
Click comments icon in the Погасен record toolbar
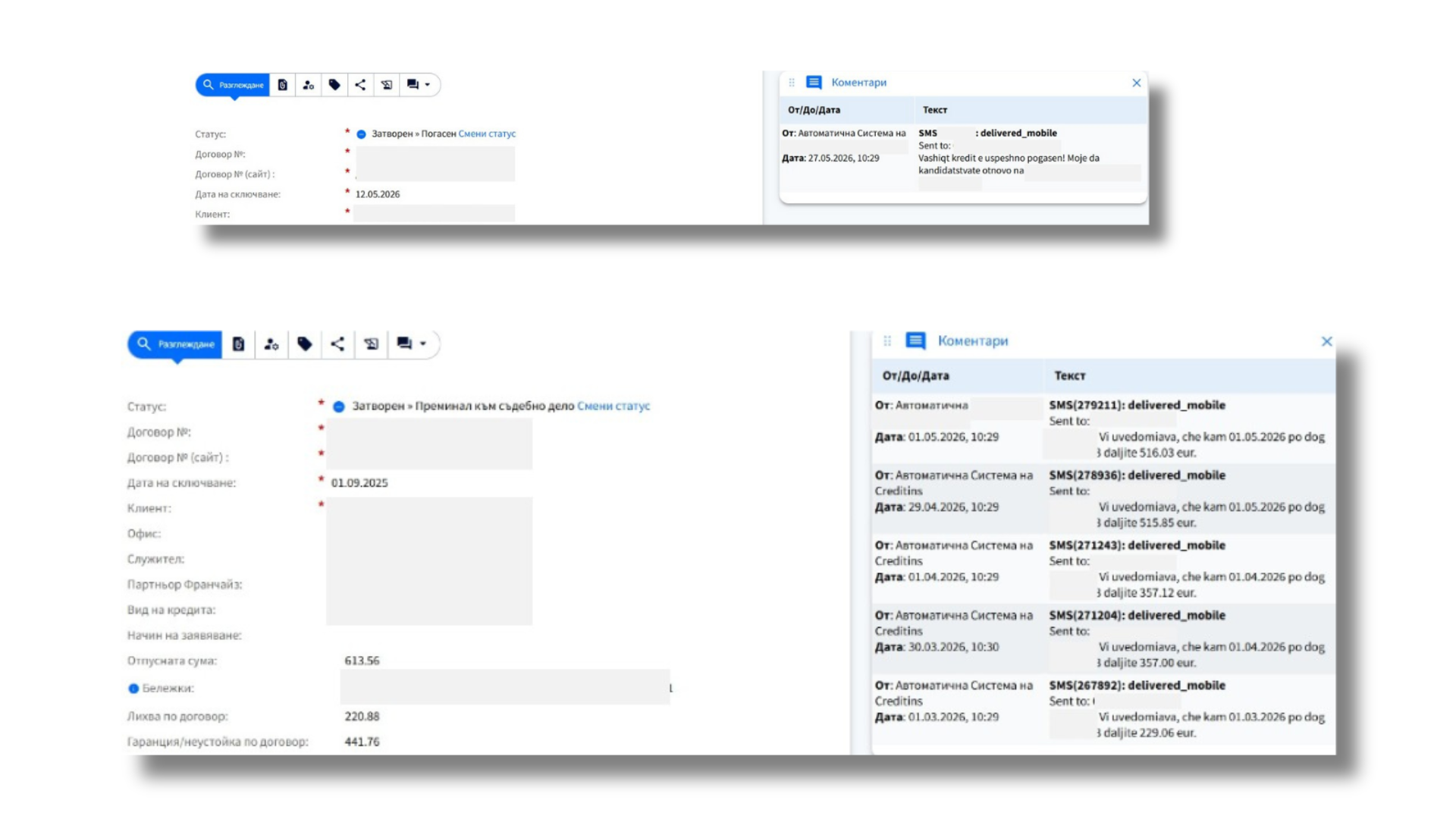click(x=413, y=85)
